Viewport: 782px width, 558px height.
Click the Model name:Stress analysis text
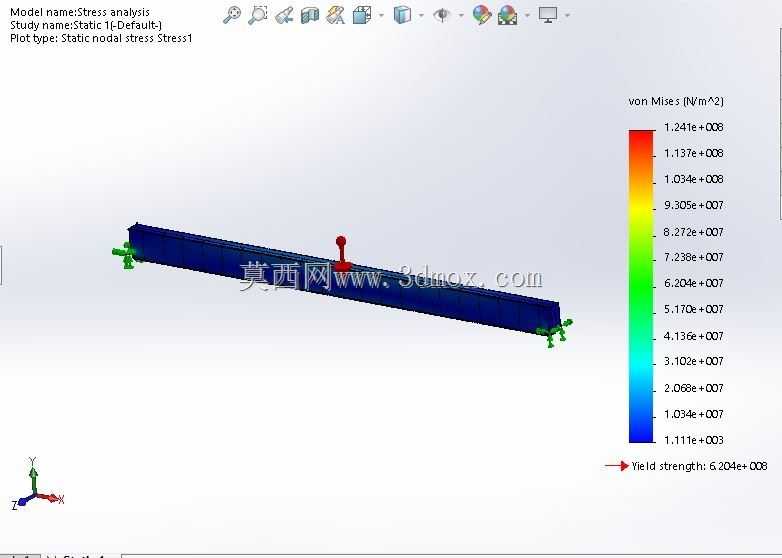(x=80, y=12)
